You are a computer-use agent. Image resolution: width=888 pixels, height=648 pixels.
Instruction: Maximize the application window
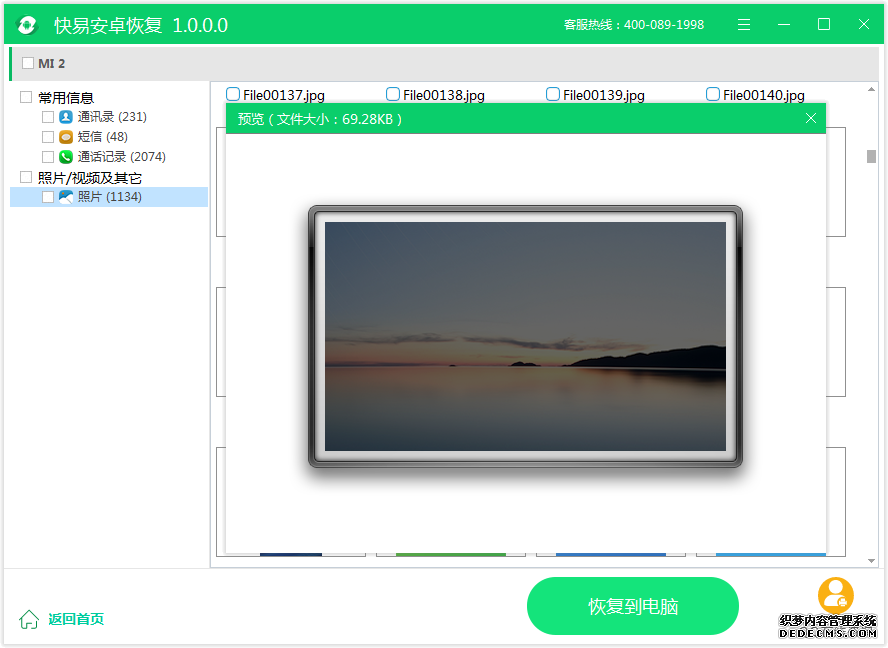[824, 24]
